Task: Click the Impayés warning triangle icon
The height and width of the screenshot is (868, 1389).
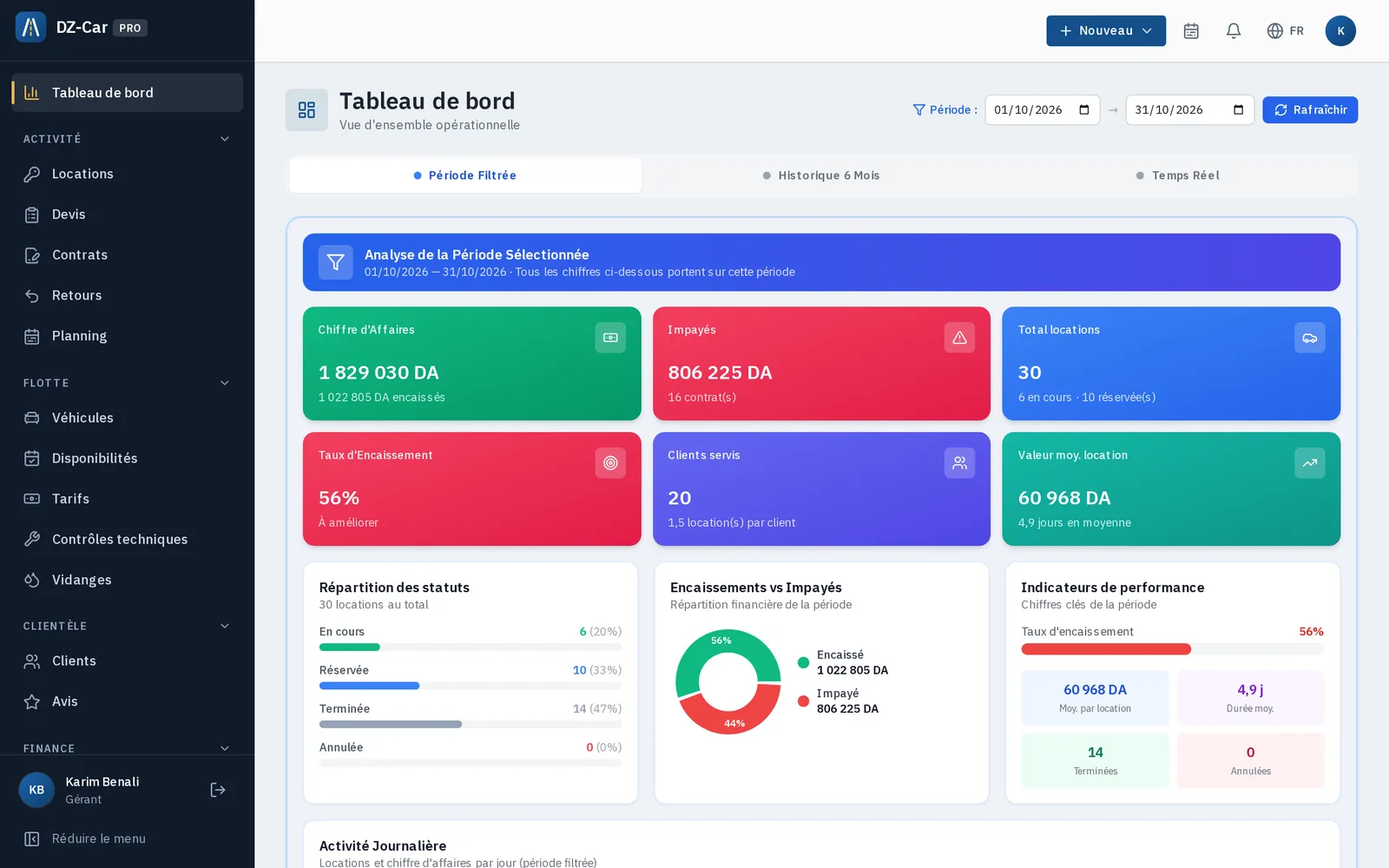Action: [x=959, y=338]
